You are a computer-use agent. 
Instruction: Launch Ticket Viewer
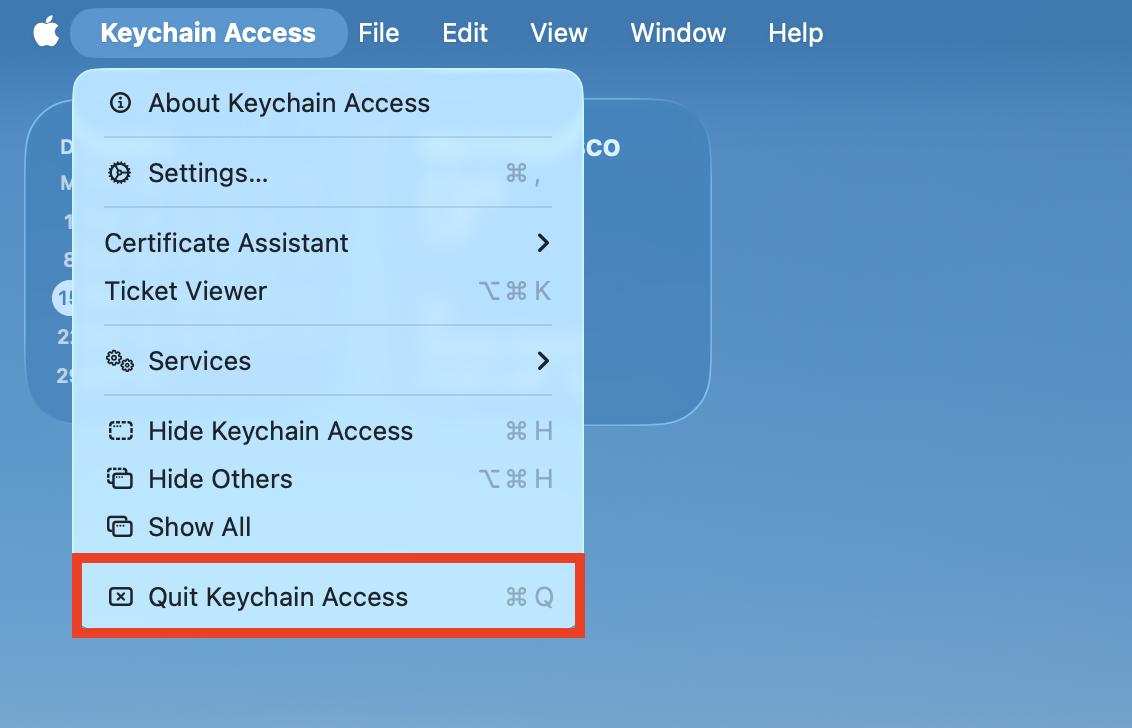click(x=207, y=291)
